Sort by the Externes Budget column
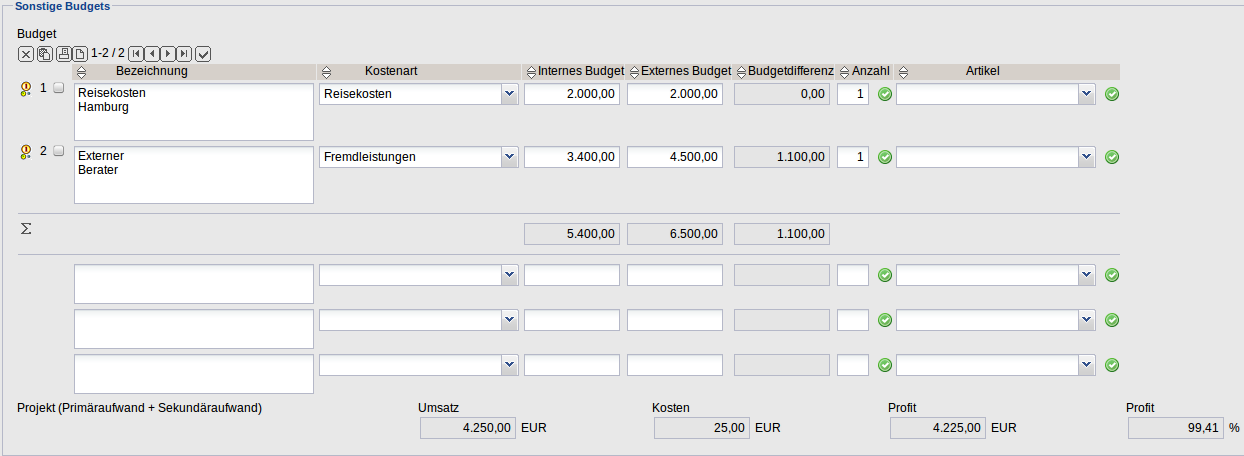This screenshot has height=456, width=1244. click(633, 72)
